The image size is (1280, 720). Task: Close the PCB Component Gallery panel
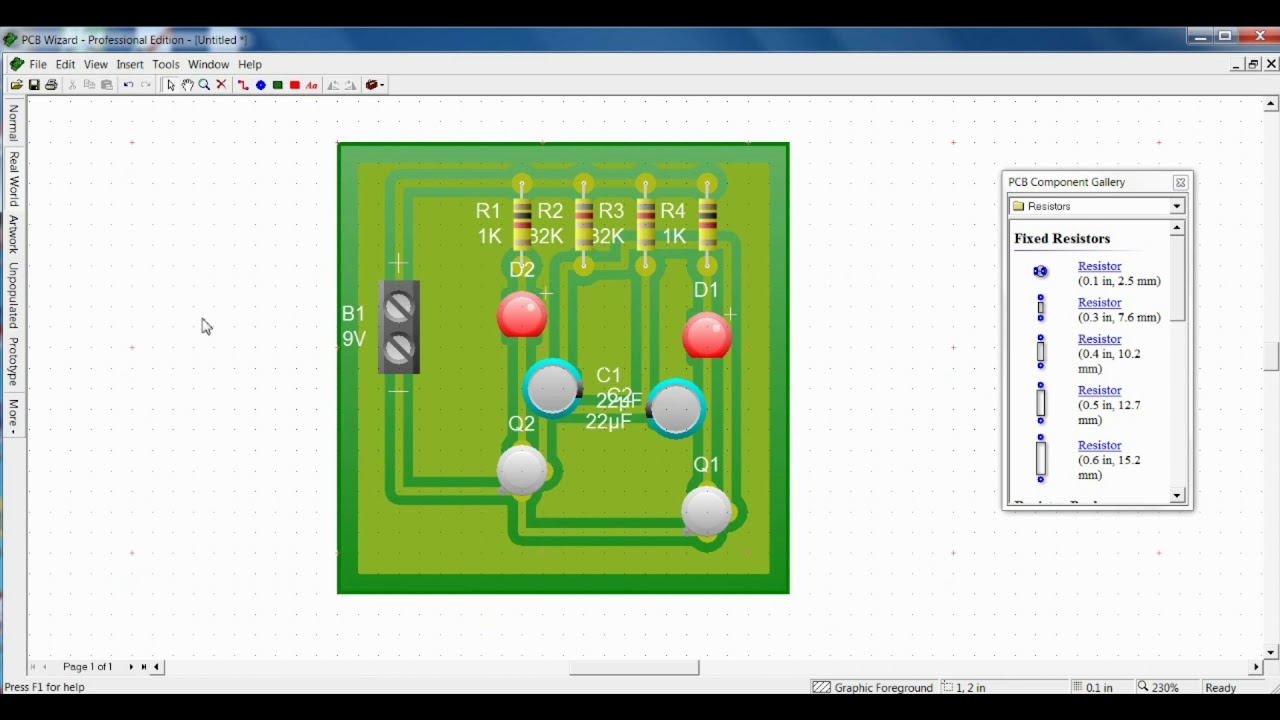pyautogui.click(x=1180, y=182)
